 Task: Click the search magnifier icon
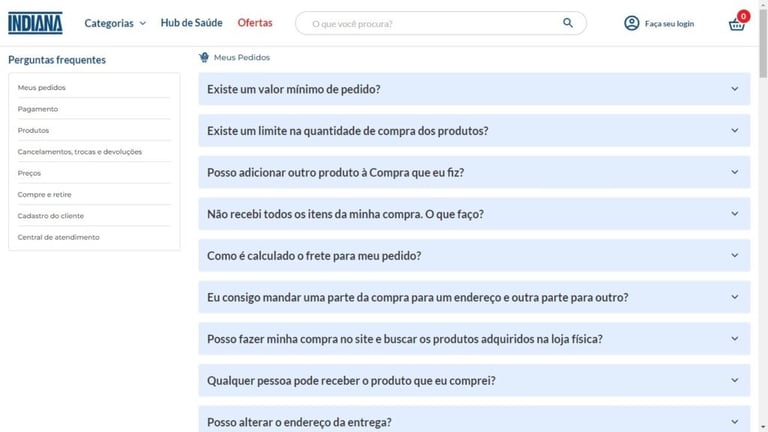568,23
